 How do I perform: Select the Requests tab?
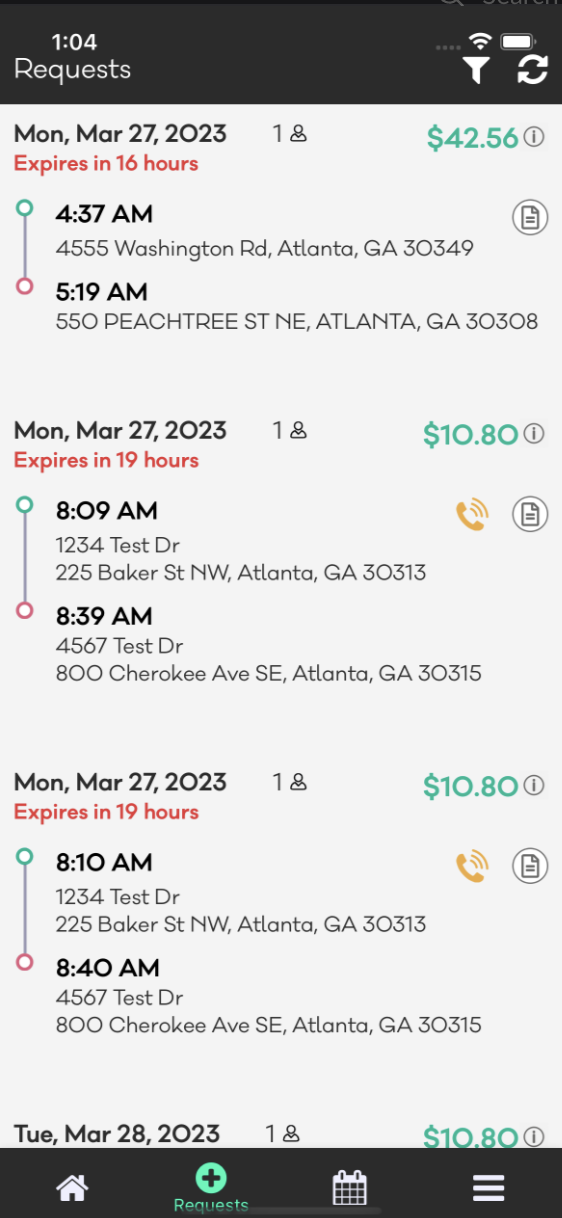click(x=211, y=1187)
